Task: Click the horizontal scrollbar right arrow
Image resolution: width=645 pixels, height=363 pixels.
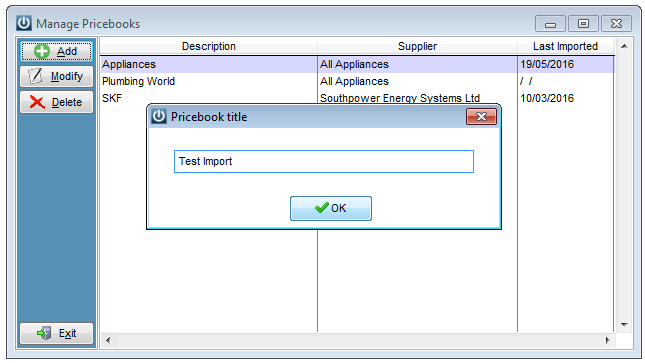Action: 607,340
